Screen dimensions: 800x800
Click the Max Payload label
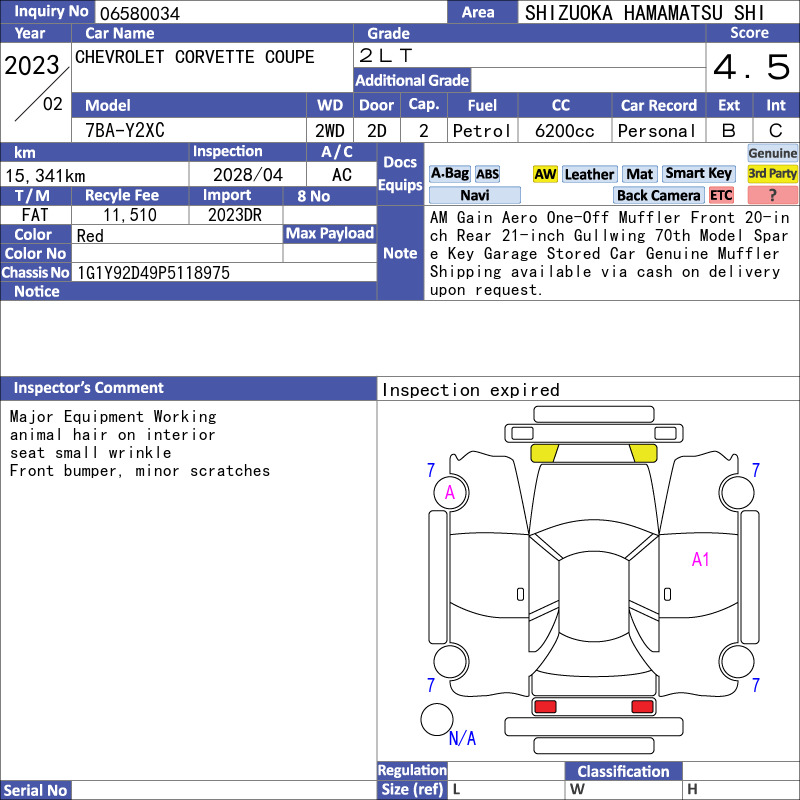point(330,233)
